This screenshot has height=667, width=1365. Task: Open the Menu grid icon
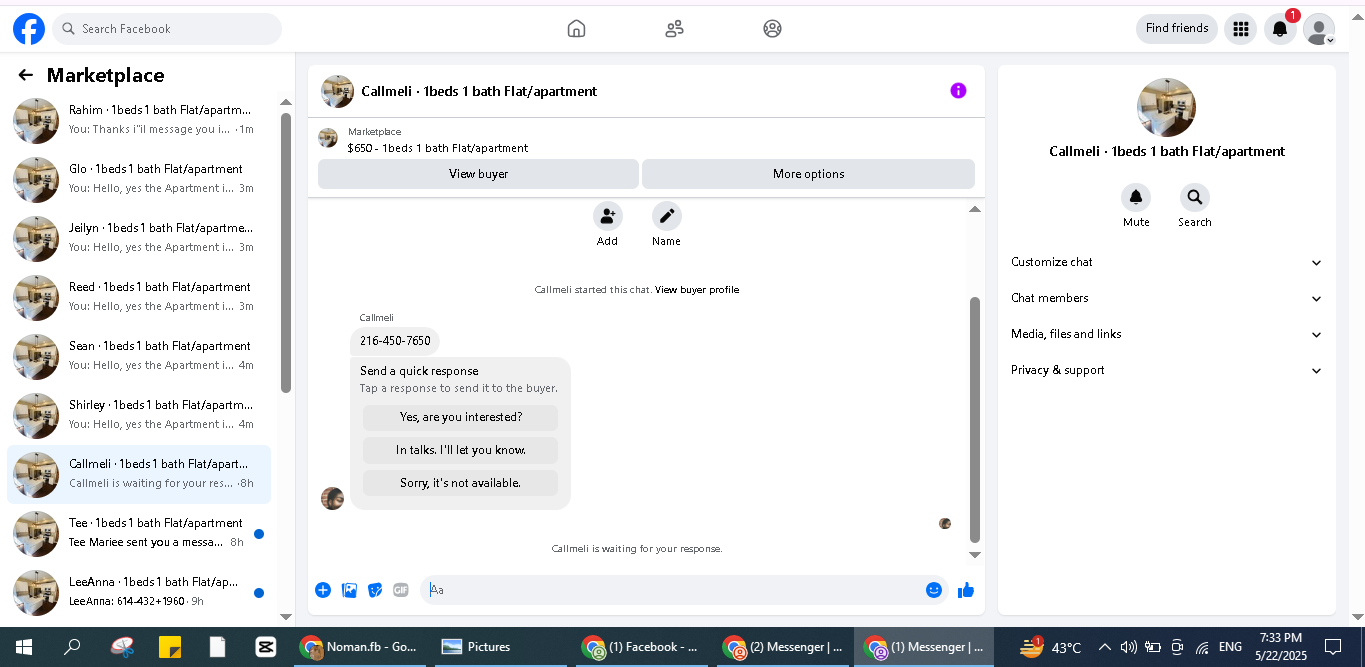[x=1241, y=29]
